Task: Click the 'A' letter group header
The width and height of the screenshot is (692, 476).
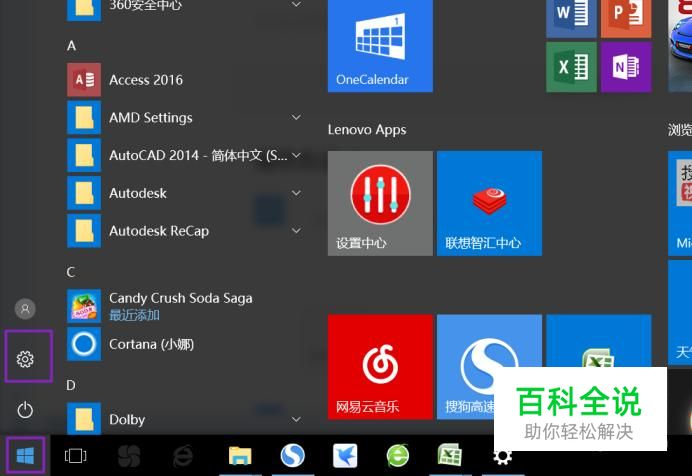Action: coord(71,46)
